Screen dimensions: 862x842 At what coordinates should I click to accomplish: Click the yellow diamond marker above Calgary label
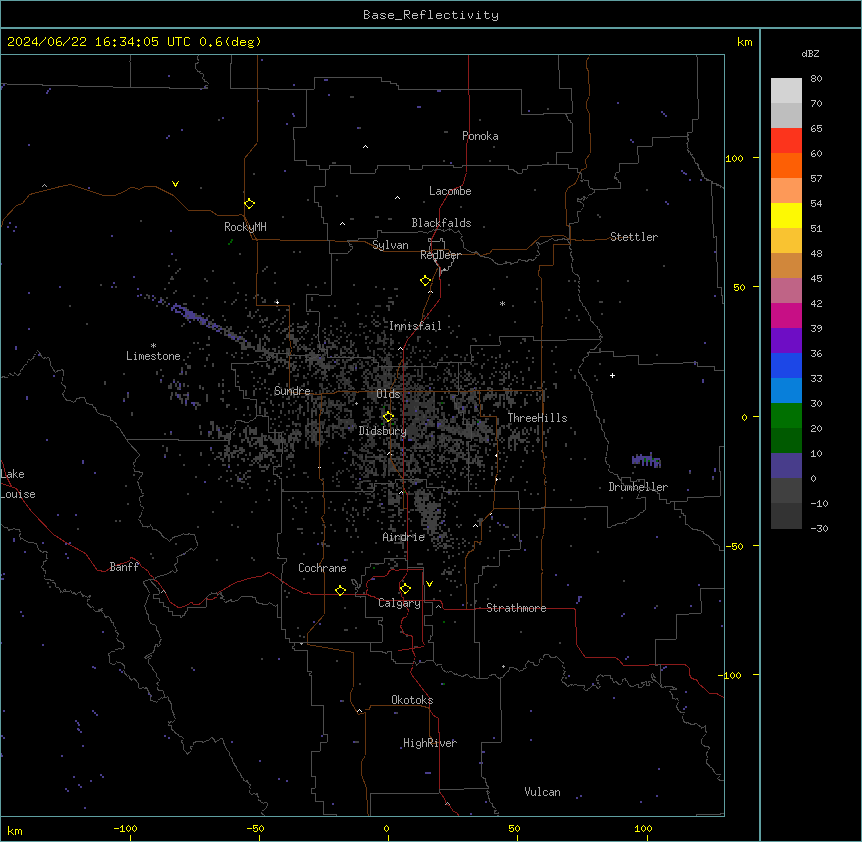click(x=405, y=589)
